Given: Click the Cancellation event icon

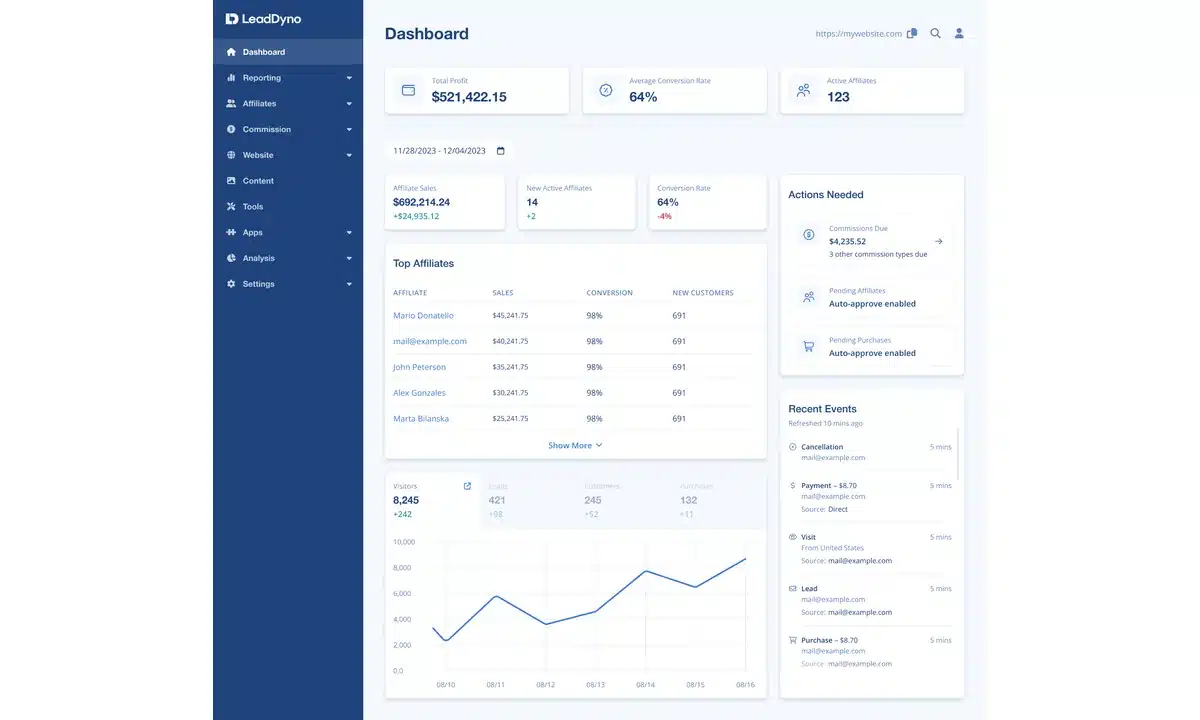Looking at the screenshot, I should (793, 447).
